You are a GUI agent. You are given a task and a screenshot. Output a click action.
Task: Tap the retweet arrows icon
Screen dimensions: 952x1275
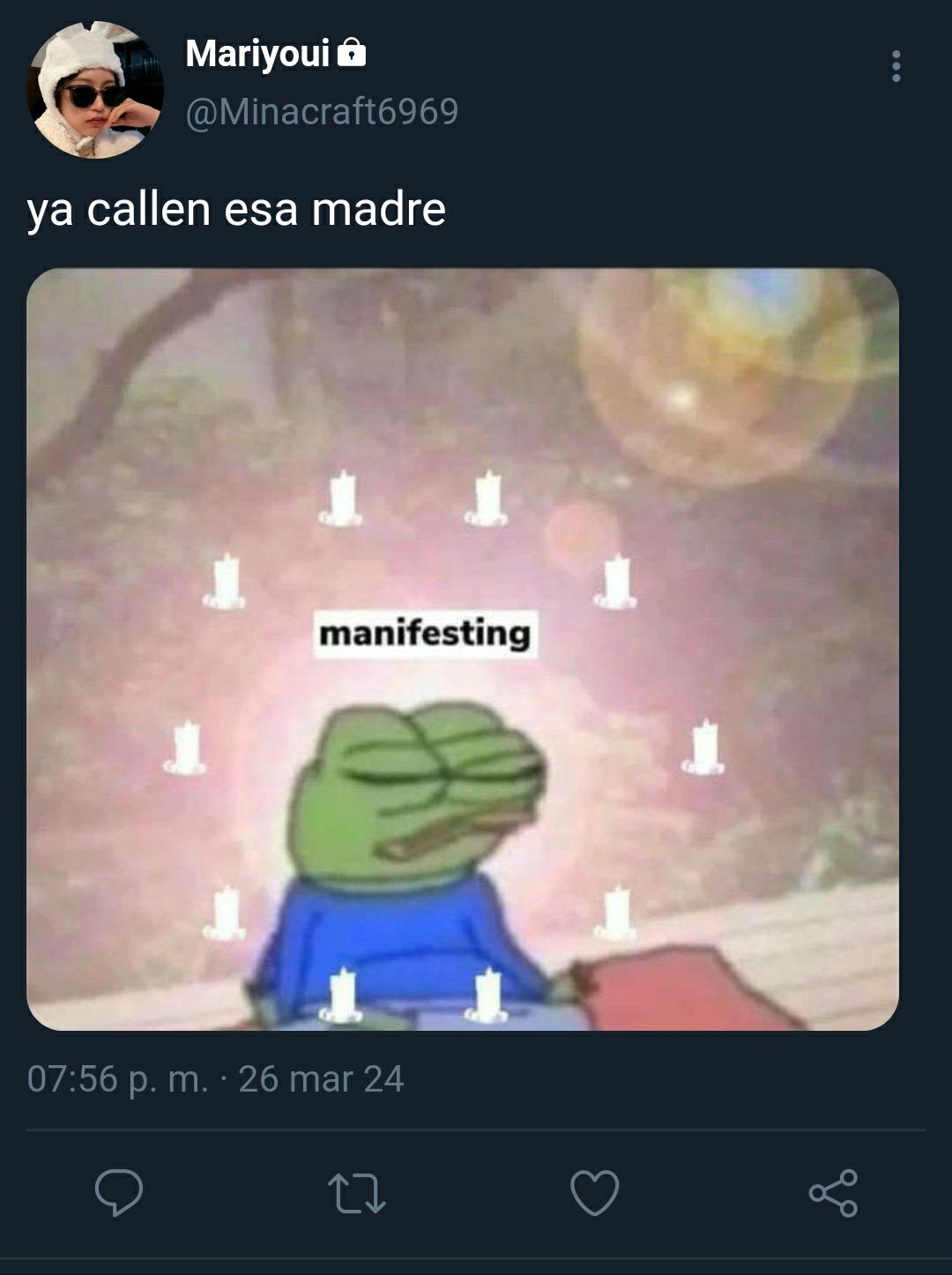pyautogui.click(x=357, y=1193)
